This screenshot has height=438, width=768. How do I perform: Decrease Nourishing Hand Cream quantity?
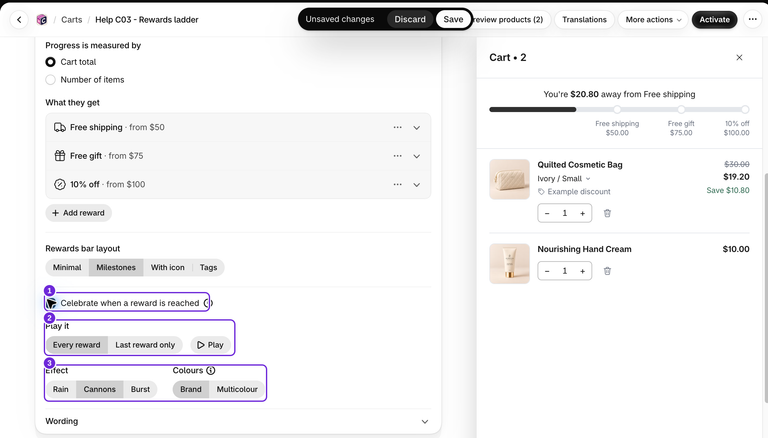pos(547,271)
